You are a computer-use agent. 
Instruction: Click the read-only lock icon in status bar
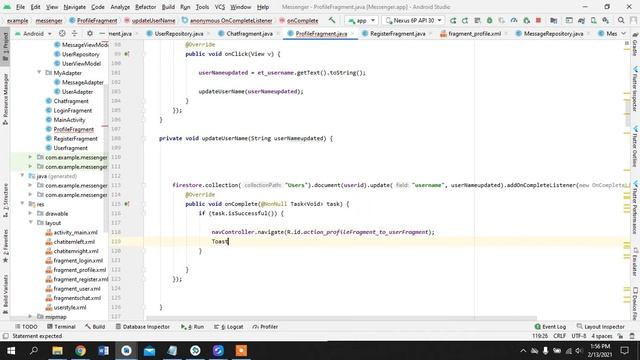coord(620,336)
